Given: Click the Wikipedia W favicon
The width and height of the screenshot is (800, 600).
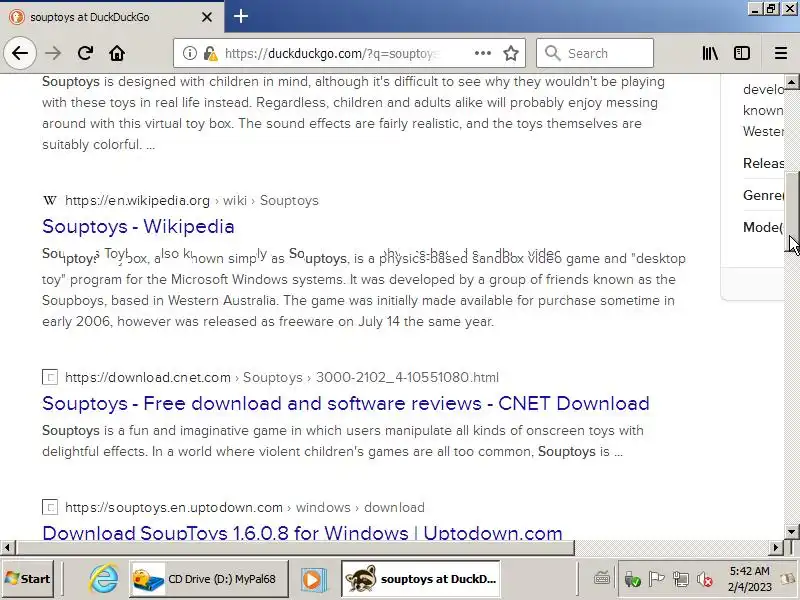Looking at the screenshot, I should point(49,201).
